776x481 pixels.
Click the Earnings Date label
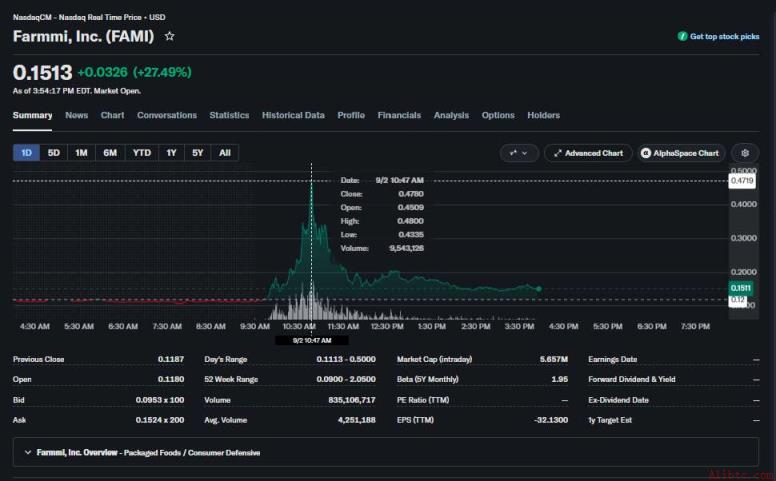(613, 359)
